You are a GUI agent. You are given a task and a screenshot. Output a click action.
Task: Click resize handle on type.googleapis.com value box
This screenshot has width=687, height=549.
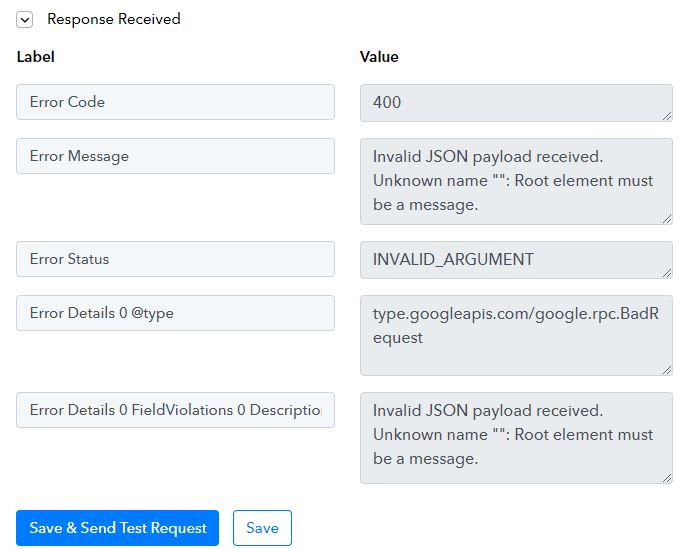point(667,370)
